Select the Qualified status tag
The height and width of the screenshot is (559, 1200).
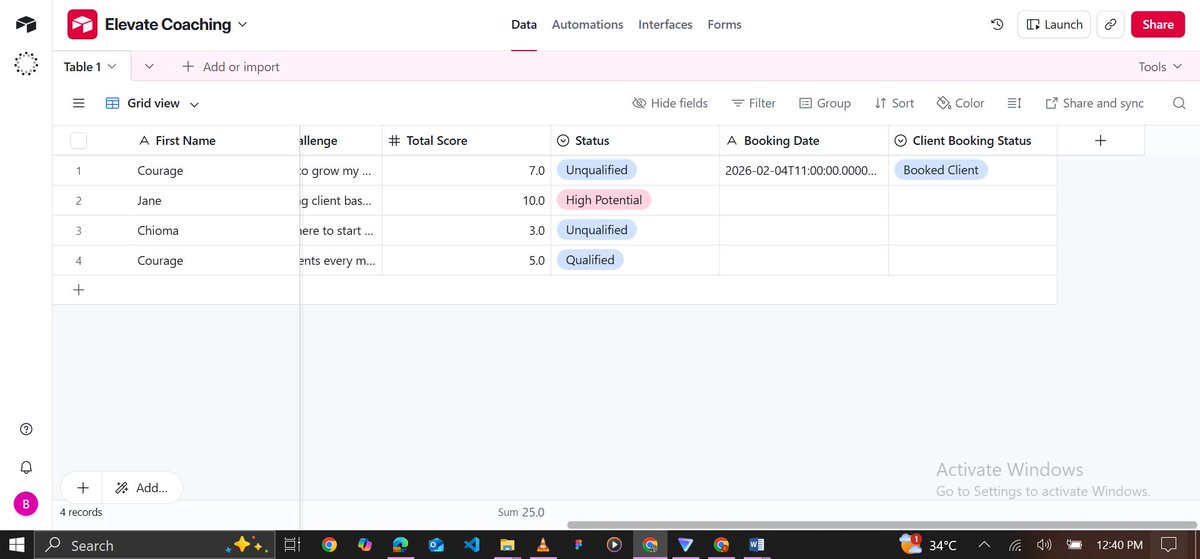point(590,260)
